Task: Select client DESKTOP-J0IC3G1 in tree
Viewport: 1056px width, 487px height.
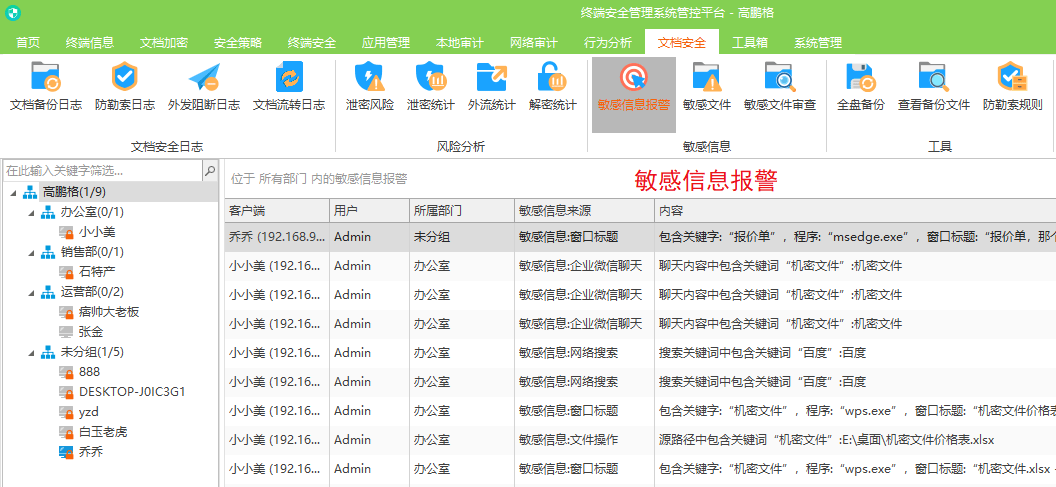Action: click(x=131, y=392)
